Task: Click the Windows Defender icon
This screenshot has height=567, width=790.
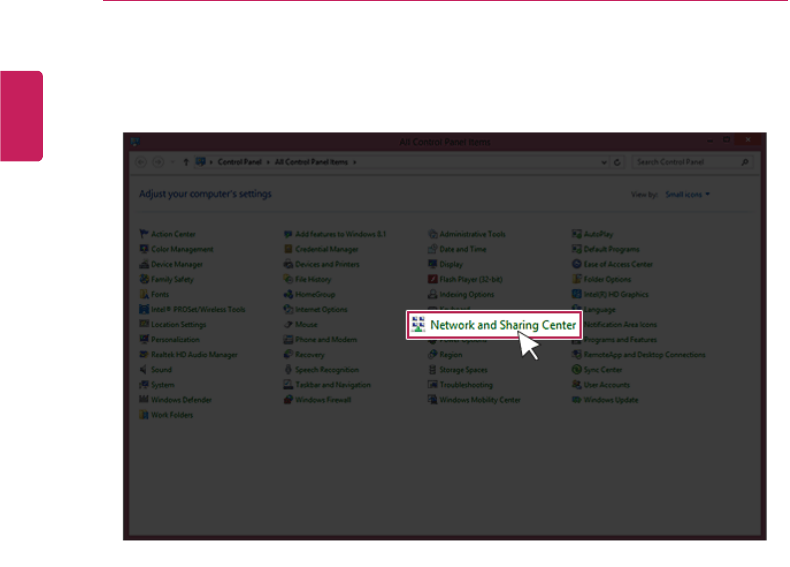Action: tap(144, 400)
